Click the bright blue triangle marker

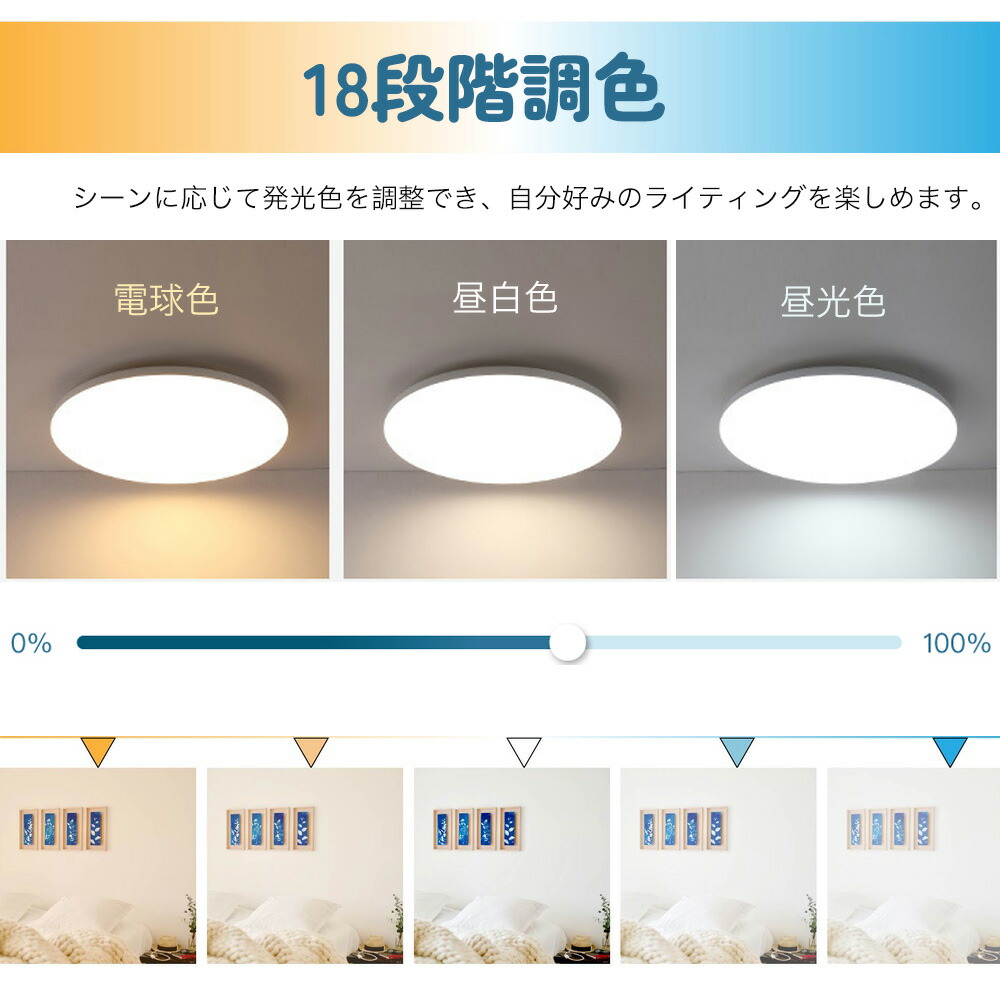950,751
